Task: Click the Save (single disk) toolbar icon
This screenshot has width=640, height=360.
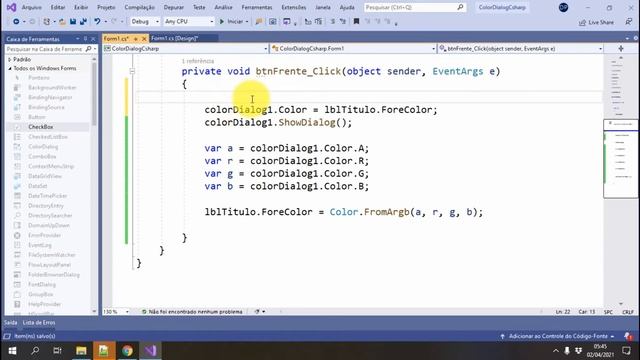Action: tap(73, 21)
